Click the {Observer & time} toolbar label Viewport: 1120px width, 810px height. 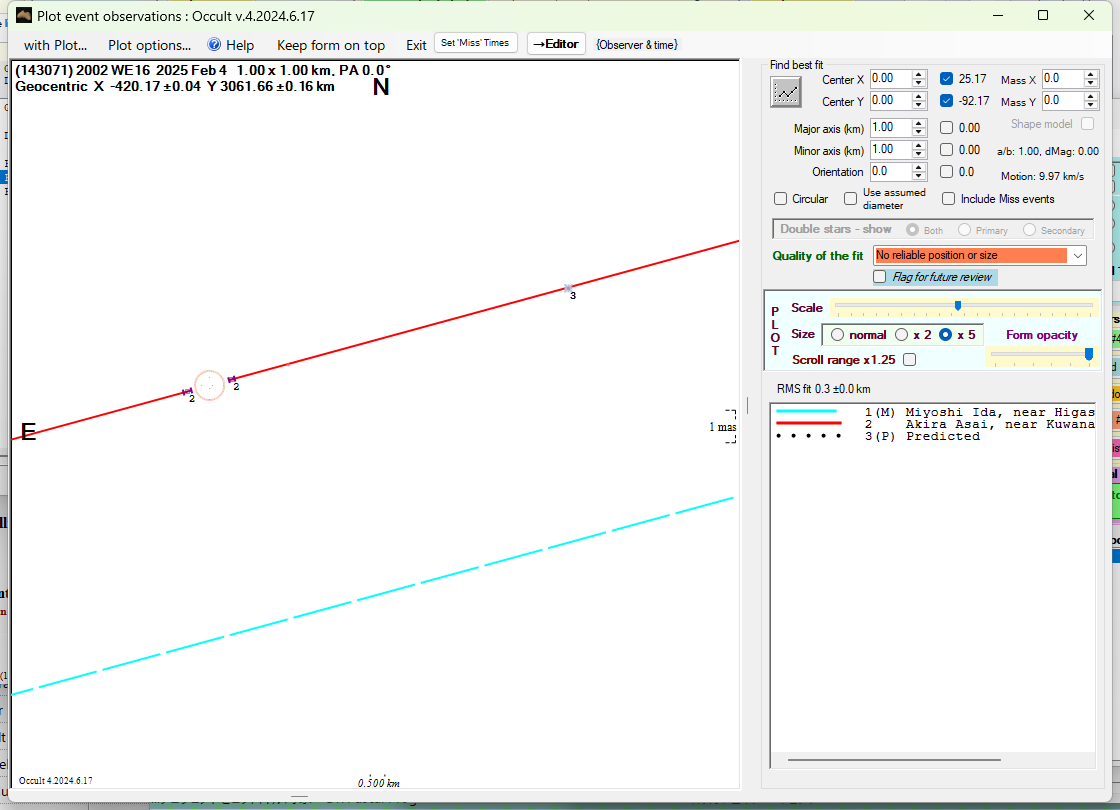pos(636,45)
